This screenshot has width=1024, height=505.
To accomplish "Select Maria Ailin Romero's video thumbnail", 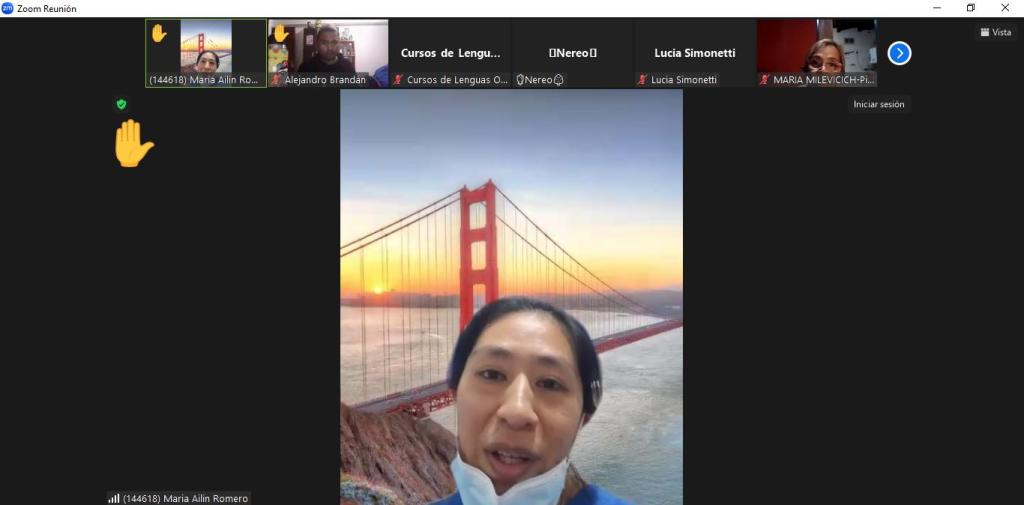I will point(206,48).
